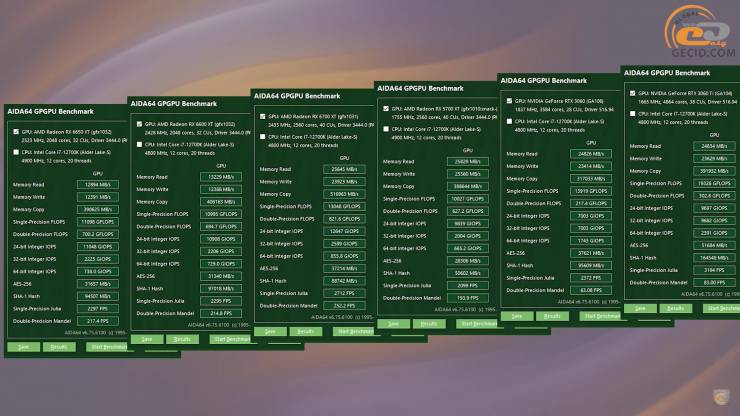Open Results in the RTX 3060 Ti window
740x416 pixels.
(675, 308)
